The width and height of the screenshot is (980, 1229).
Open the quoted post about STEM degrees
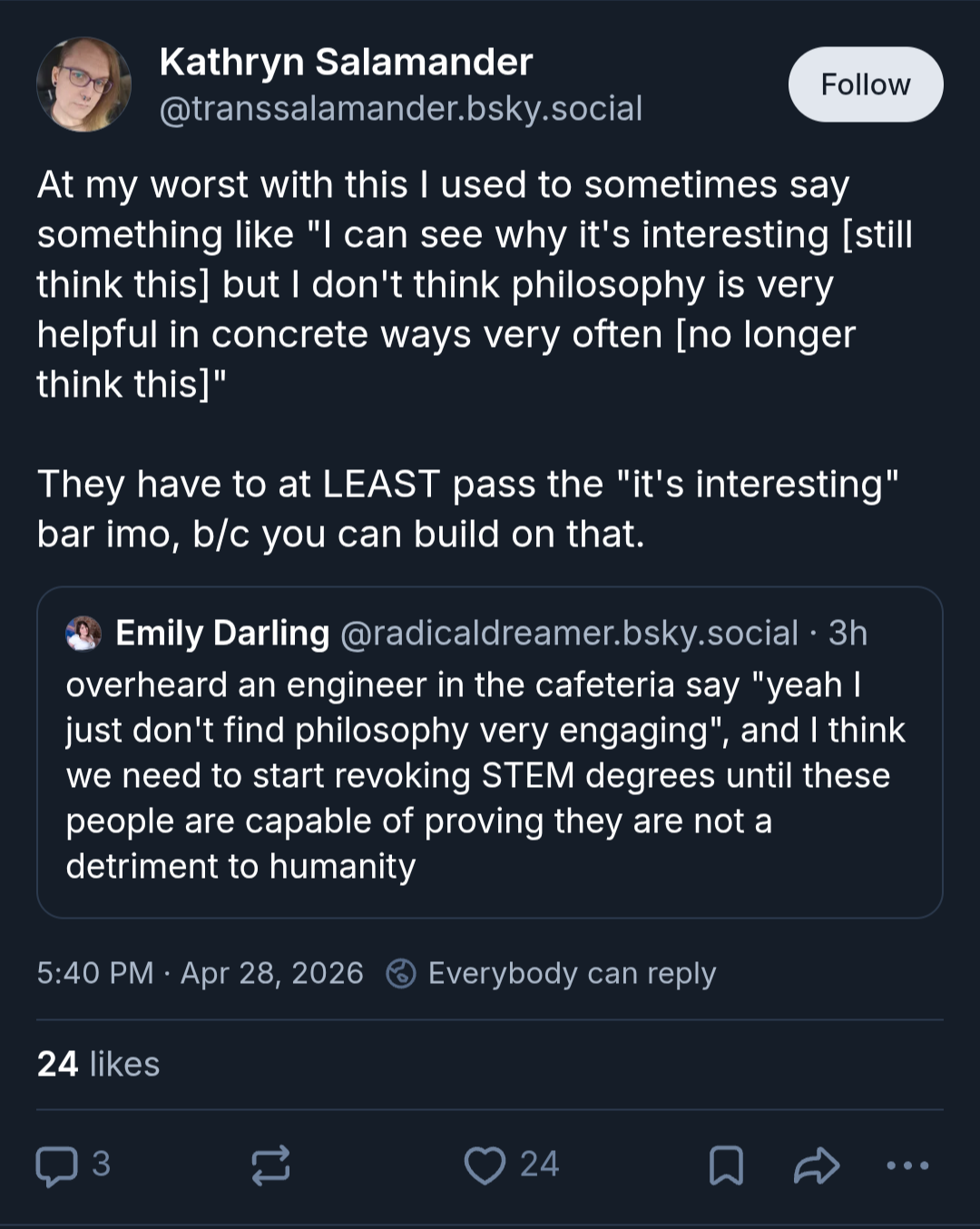click(490, 752)
